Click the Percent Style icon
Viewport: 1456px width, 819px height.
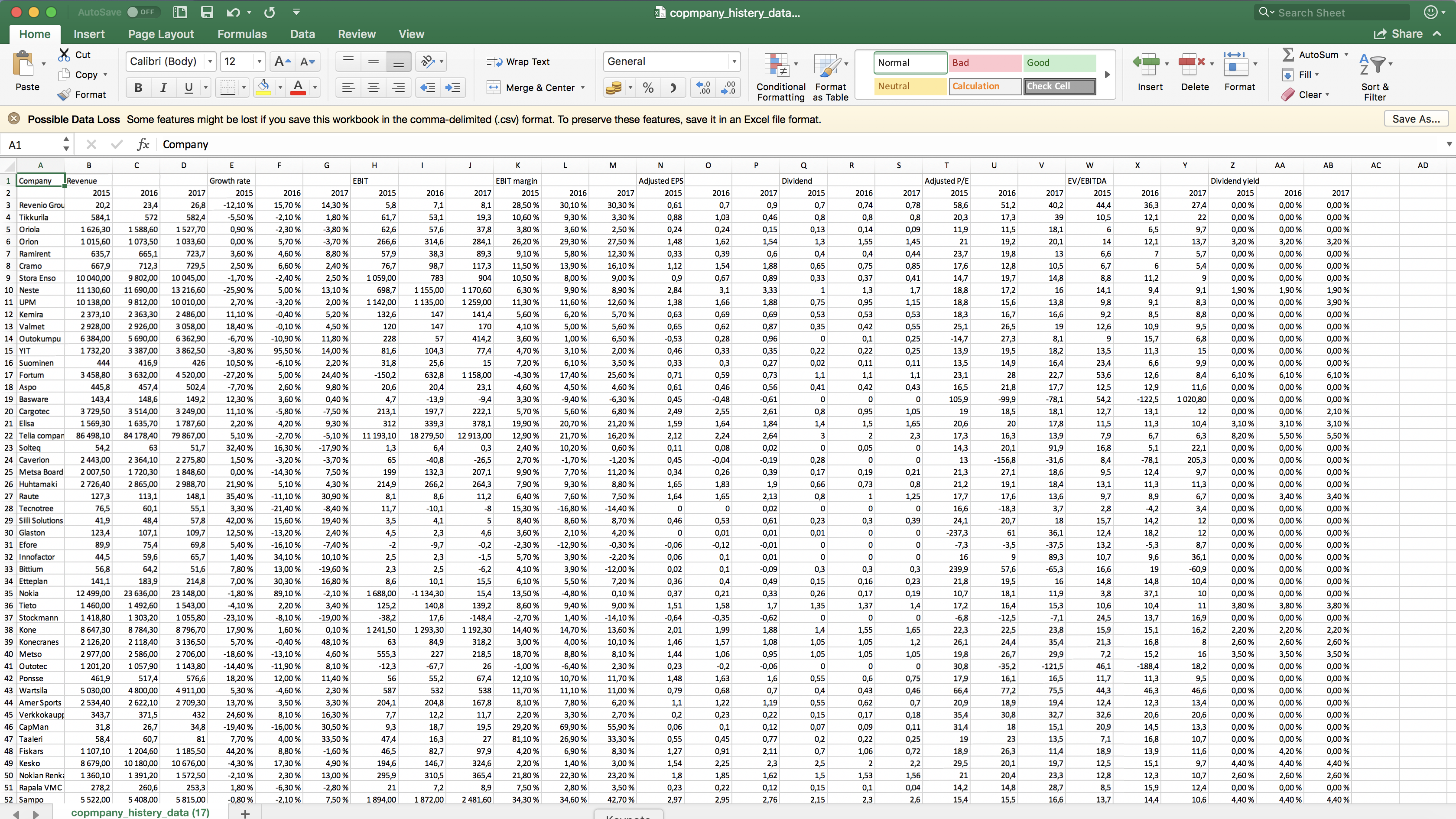tap(648, 88)
